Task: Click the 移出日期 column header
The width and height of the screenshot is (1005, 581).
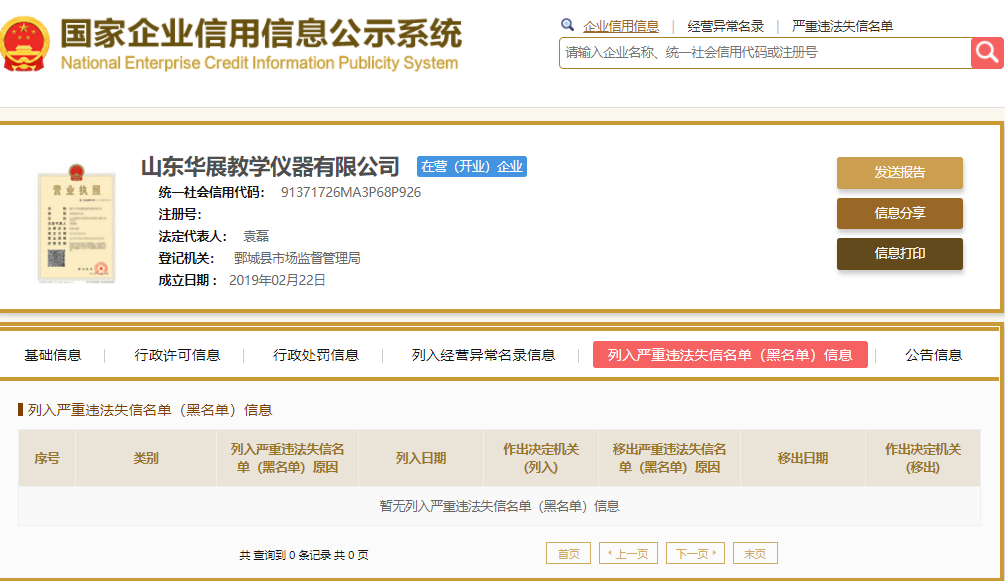Action: click(802, 458)
